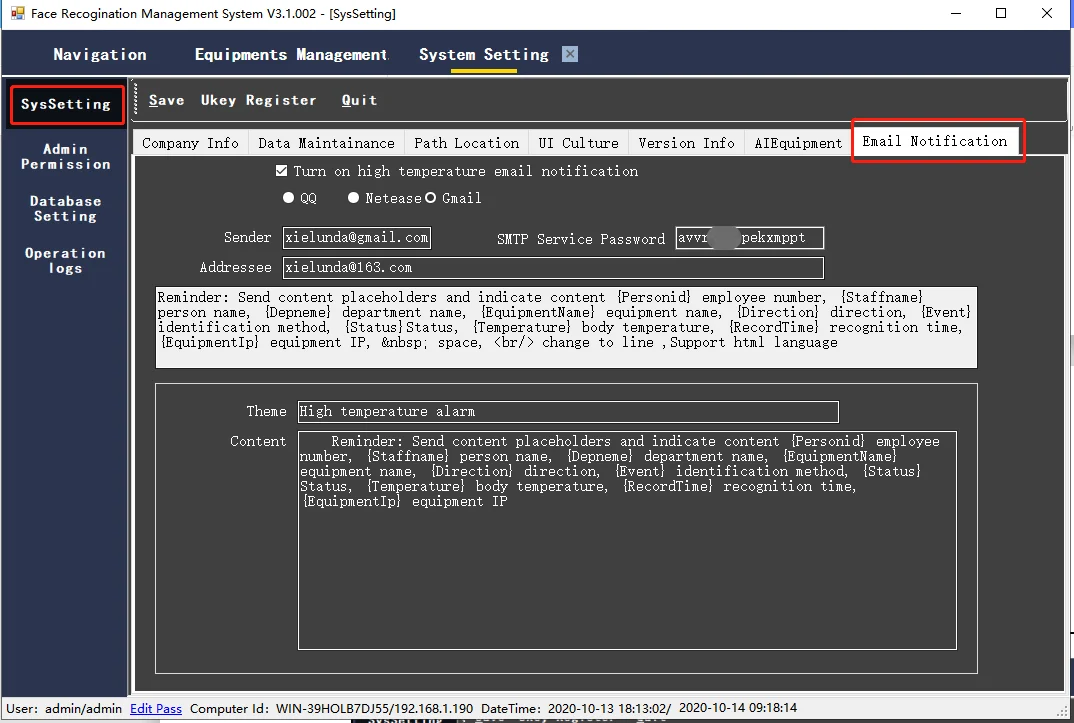Open the AIEquipment tab
1074x723 pixels.
click(x=798, y=143)
